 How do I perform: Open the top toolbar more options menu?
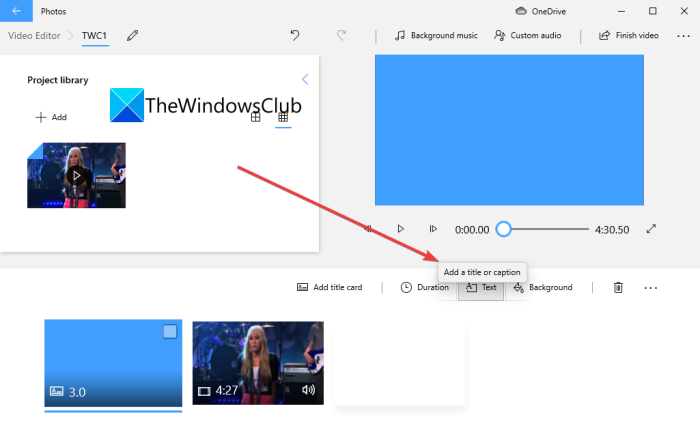tap(683, 36)
